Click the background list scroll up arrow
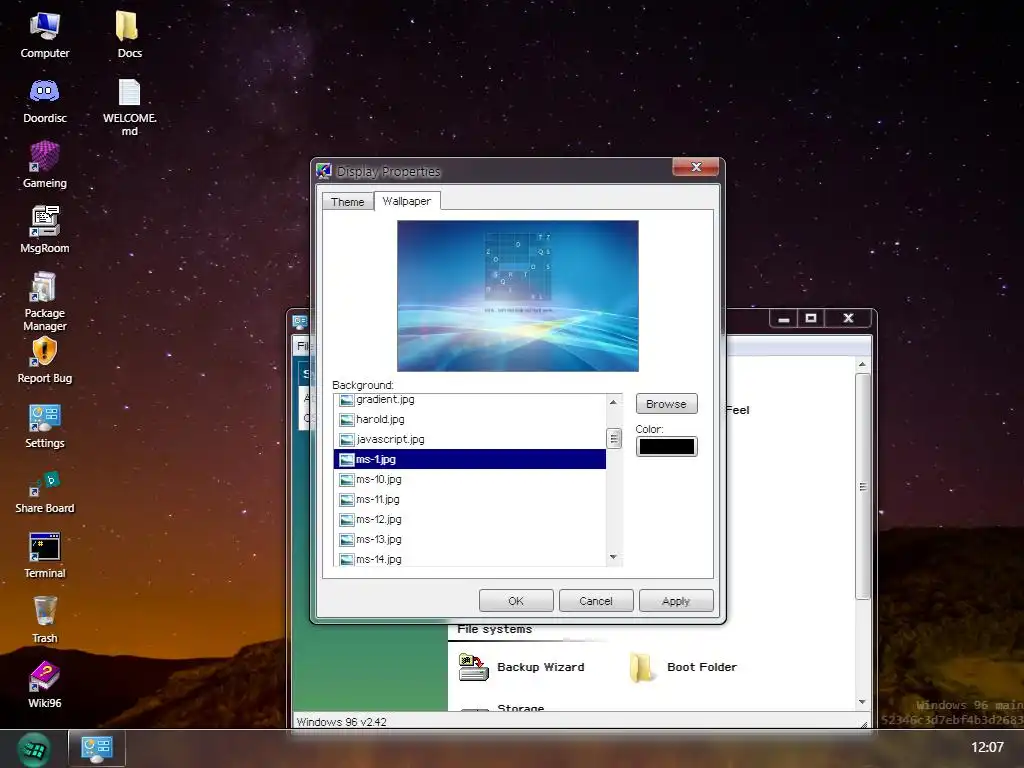 pos(613,402)
